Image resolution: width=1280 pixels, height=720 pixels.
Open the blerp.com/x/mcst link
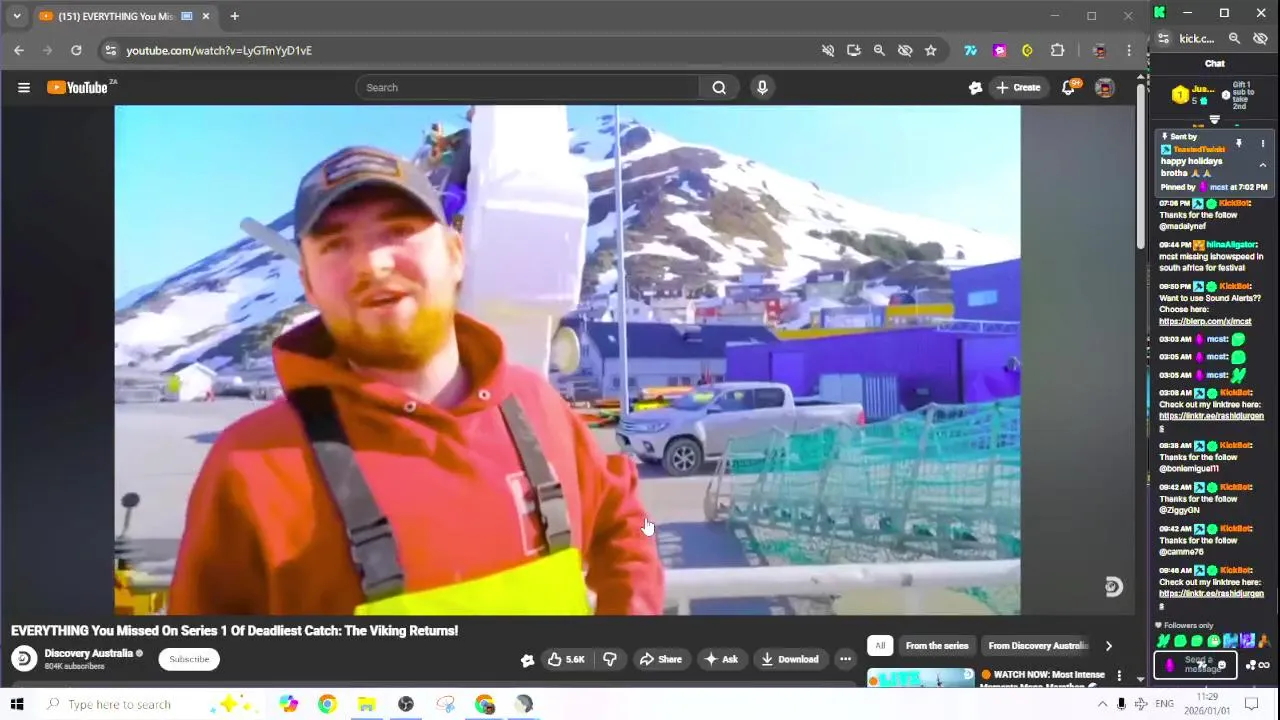pyautogui.click(x=1205, y=322)
